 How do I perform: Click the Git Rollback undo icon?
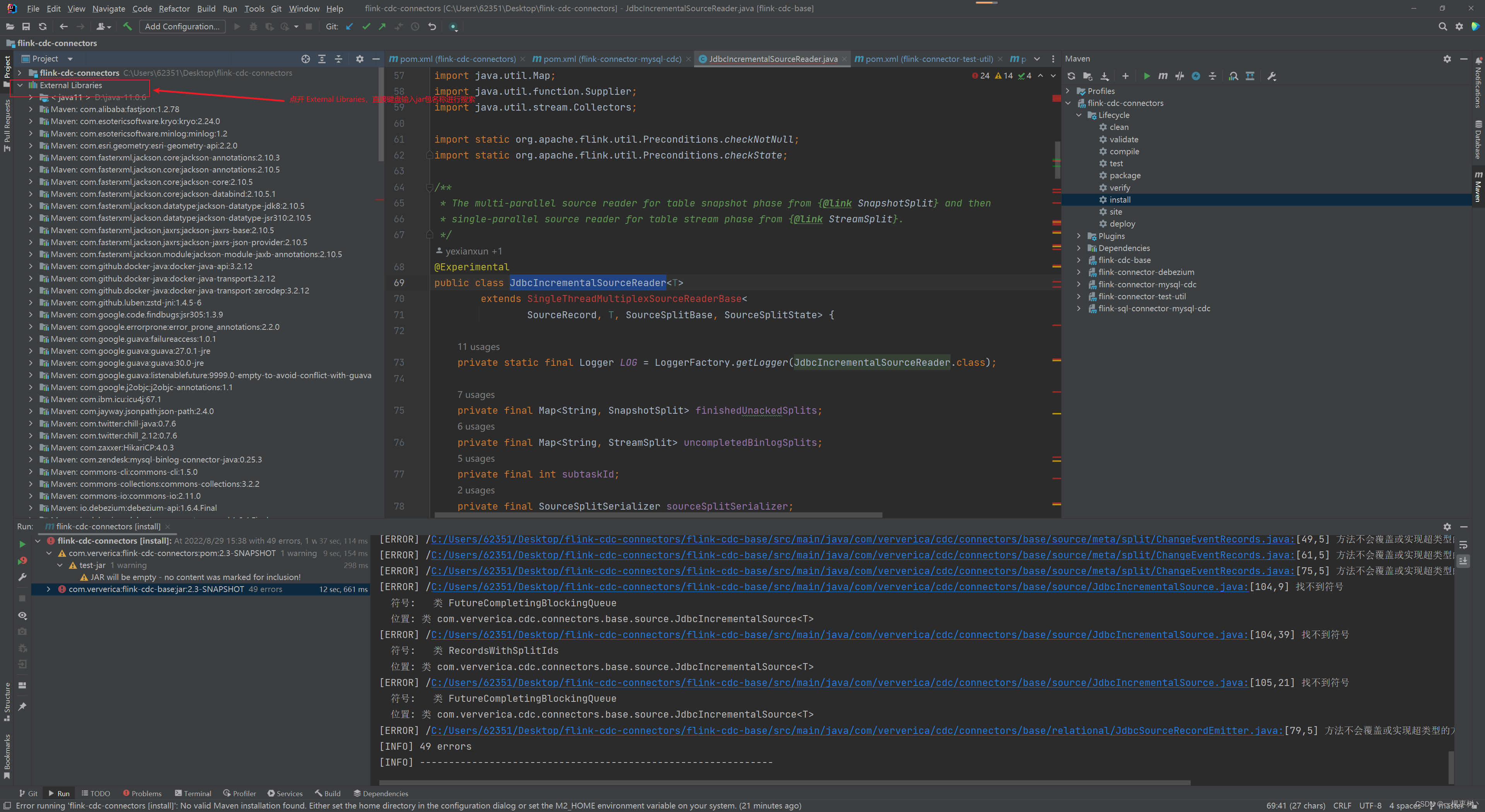pos(432,27)
